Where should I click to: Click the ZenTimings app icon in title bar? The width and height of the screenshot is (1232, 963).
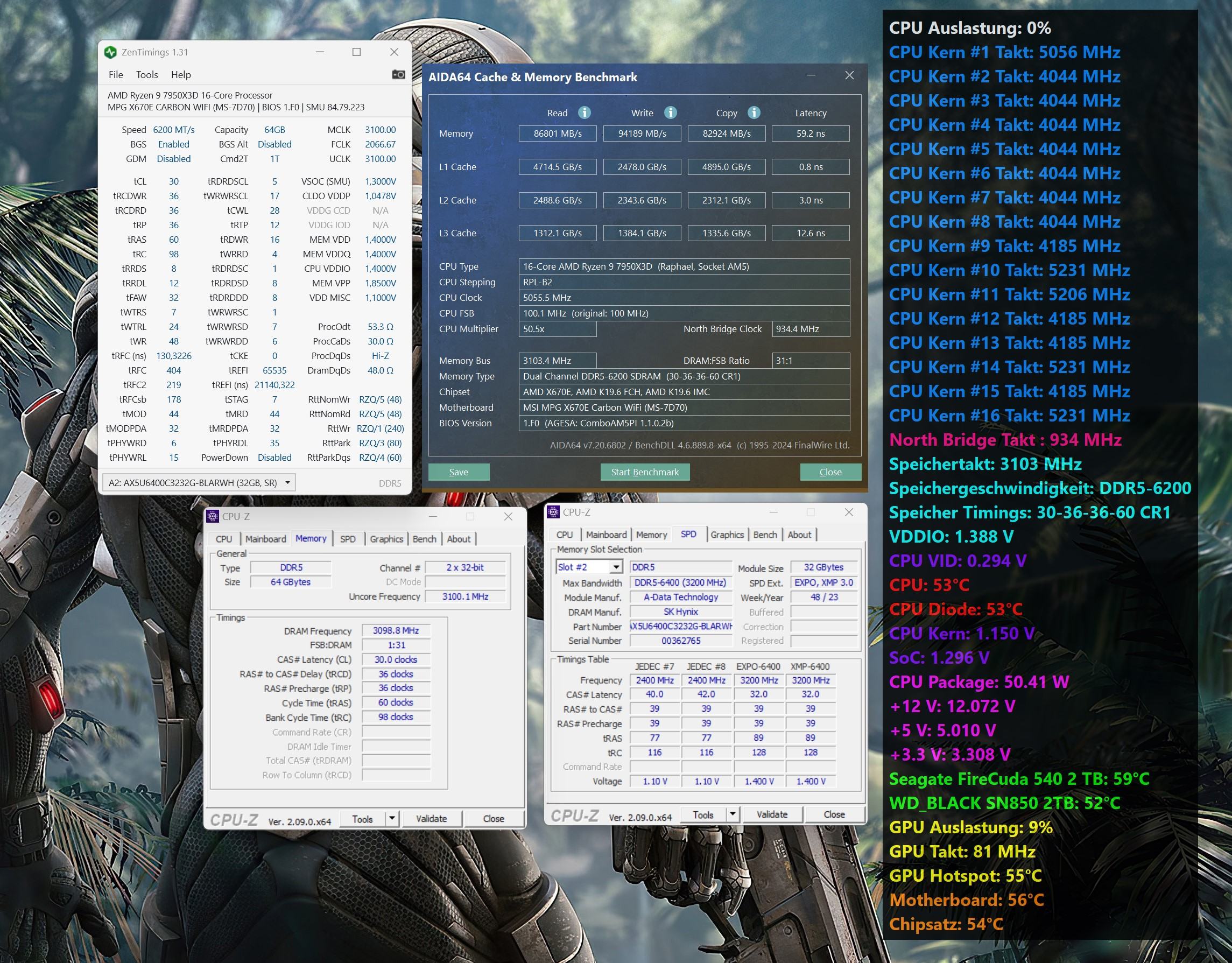pyautogui.click(x=110, y=52)
